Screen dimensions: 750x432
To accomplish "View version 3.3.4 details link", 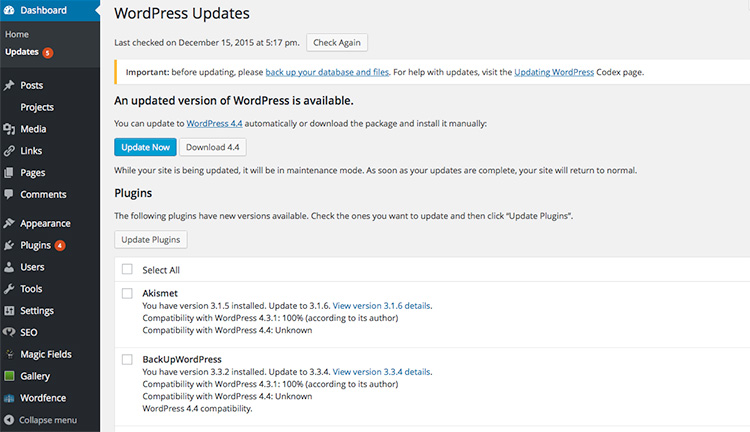I will (x=382, y=372).
